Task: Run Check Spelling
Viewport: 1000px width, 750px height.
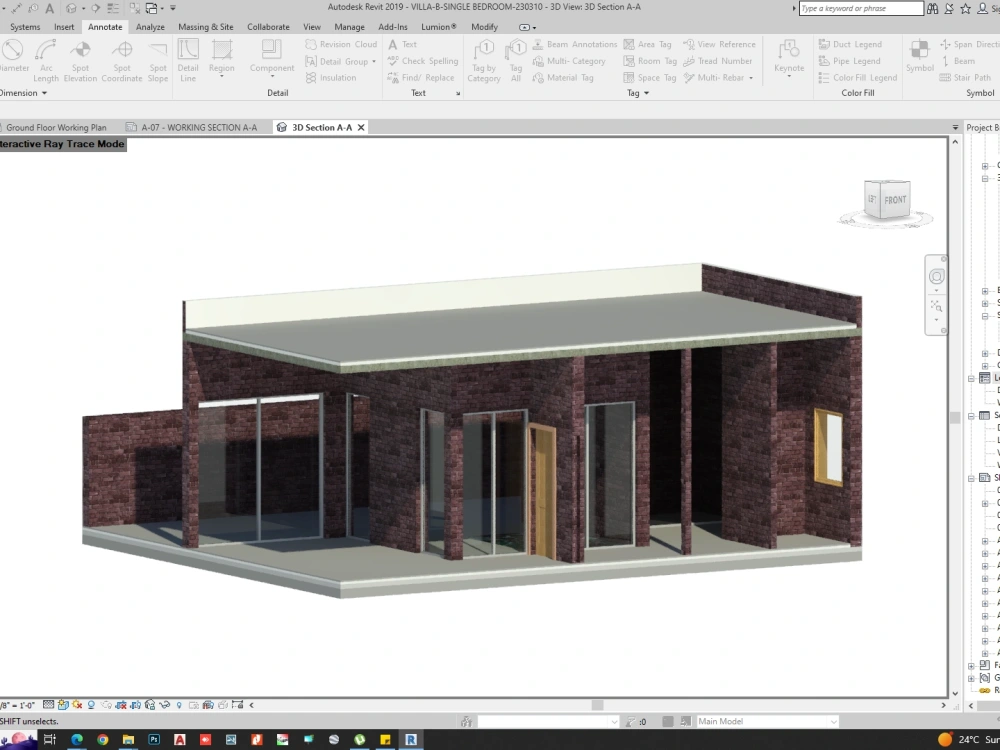Action: [x=423, y=61]
